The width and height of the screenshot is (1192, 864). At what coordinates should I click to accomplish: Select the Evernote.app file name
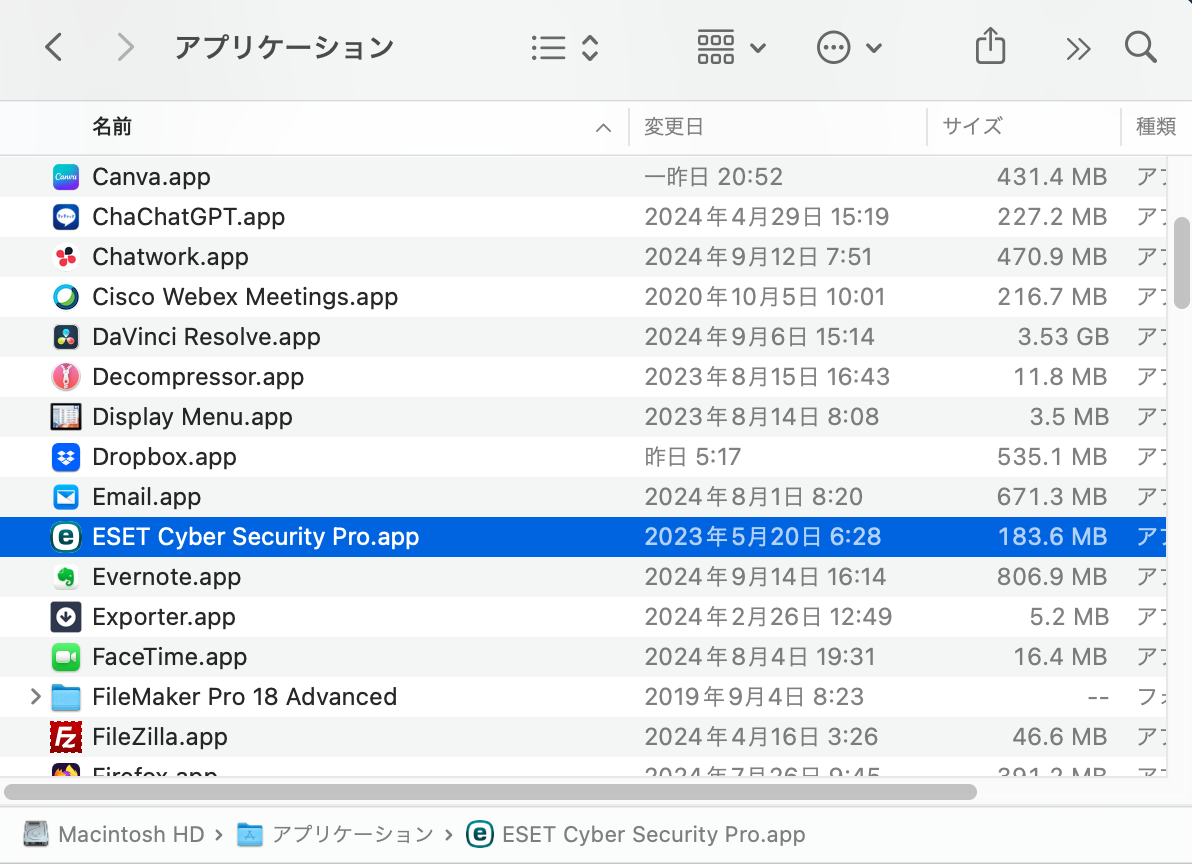point(166,577)
